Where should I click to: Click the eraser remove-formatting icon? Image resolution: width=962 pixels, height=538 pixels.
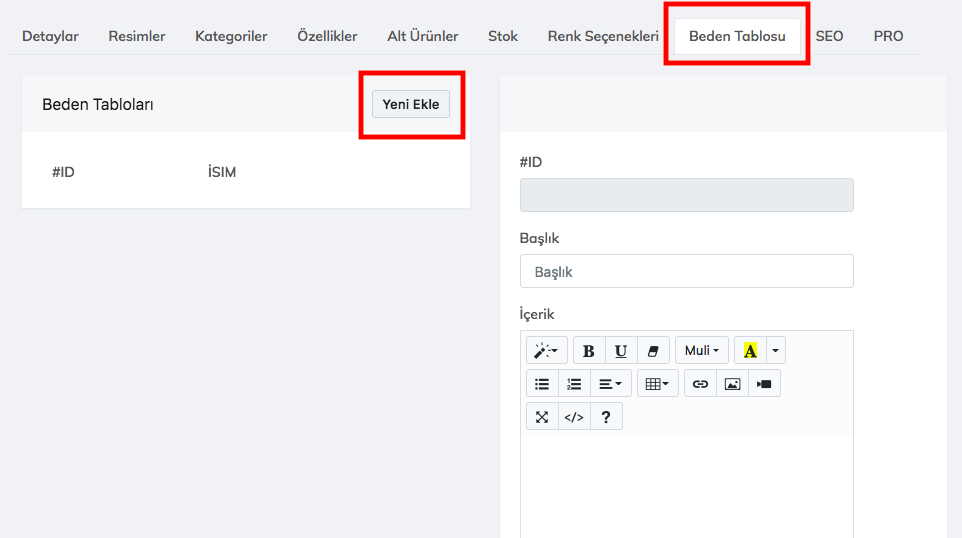[x=653, y=351]
